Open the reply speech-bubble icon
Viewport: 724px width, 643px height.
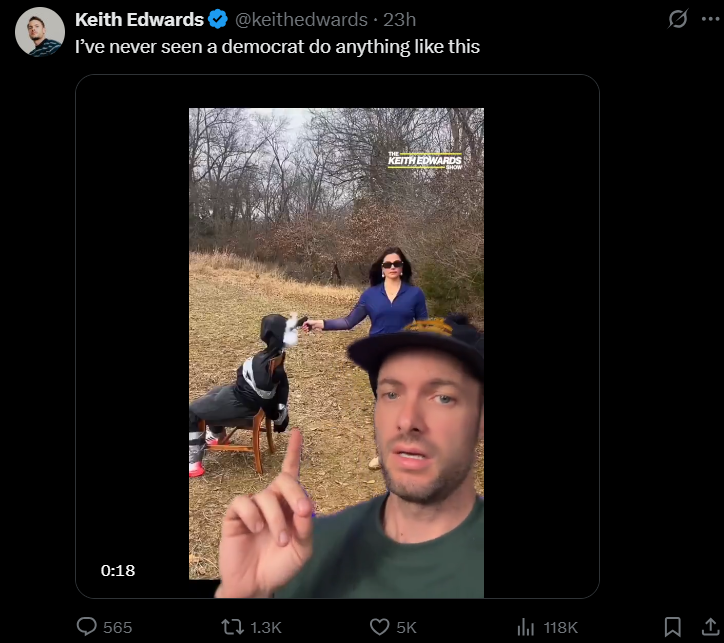tap(86, 627)
